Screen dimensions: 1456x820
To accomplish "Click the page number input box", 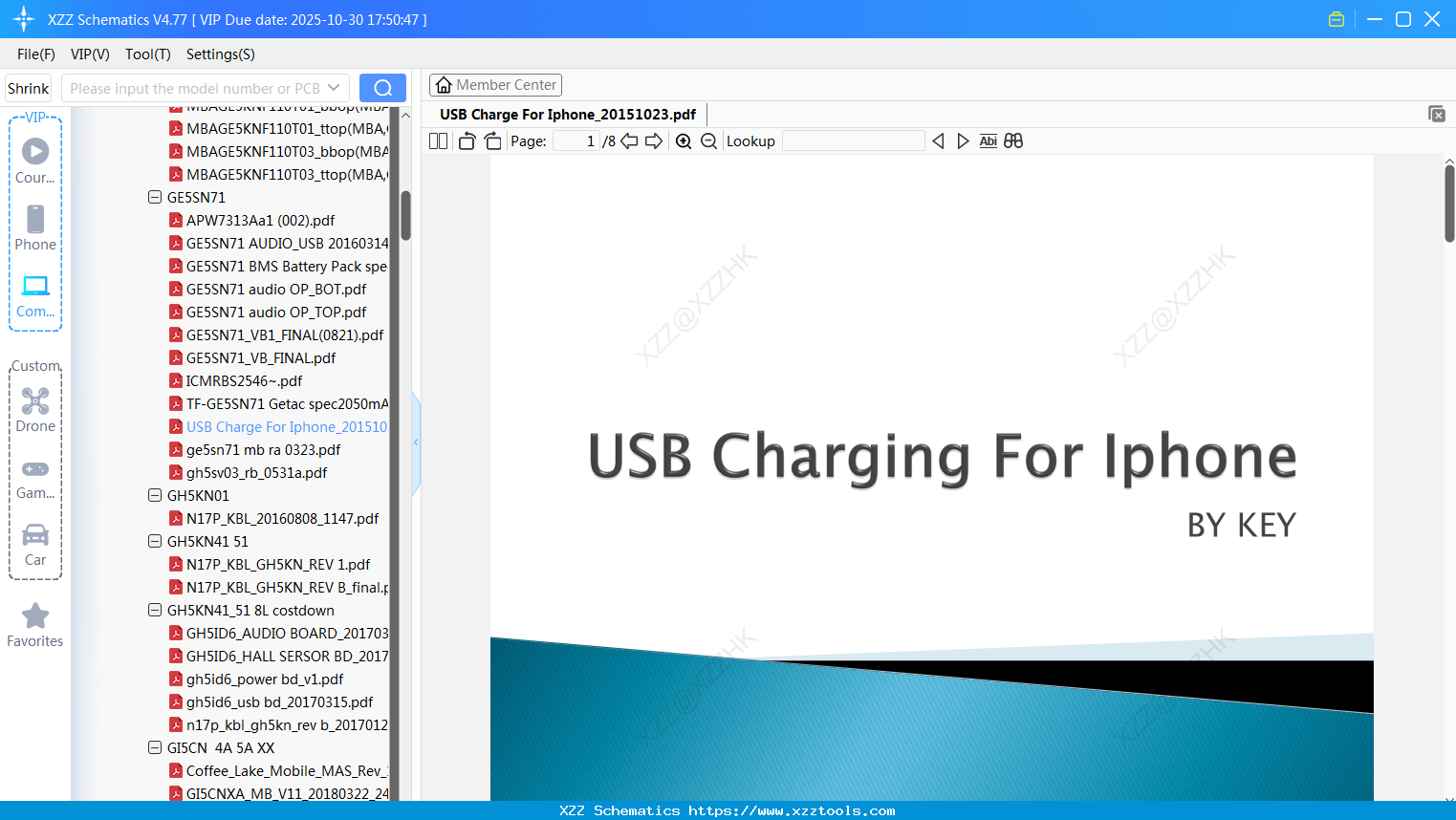I will pyautogui.click(x=576, y=140).
